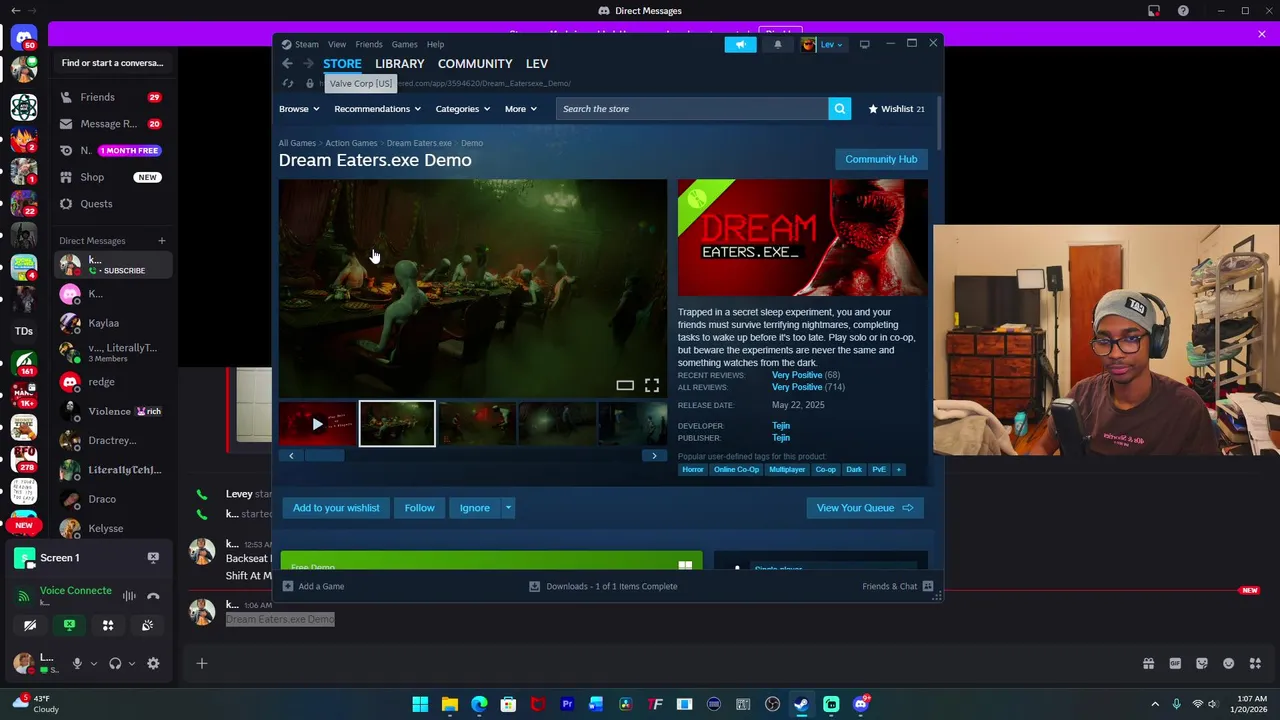
Task: Open Wishlist link in store header
Action: (x=896, y=109)
